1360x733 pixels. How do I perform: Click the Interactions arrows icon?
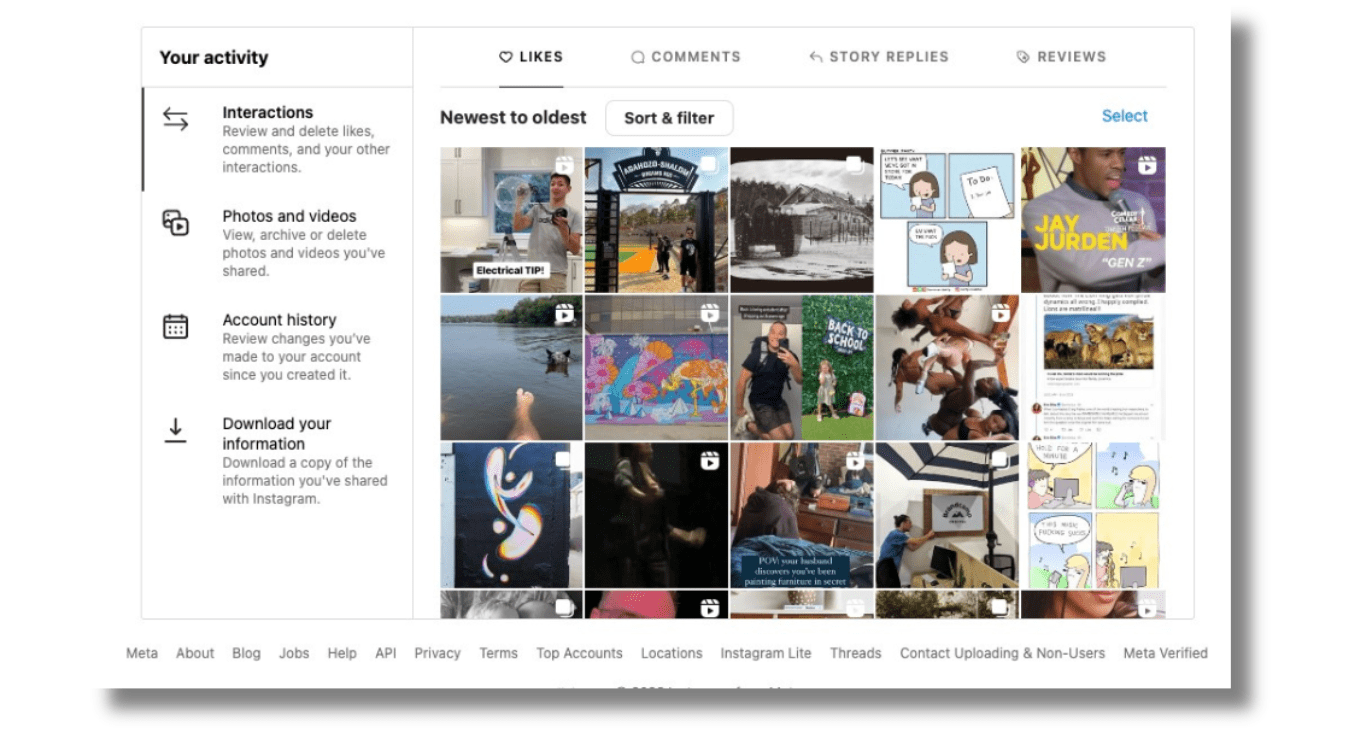pos(176,120)
